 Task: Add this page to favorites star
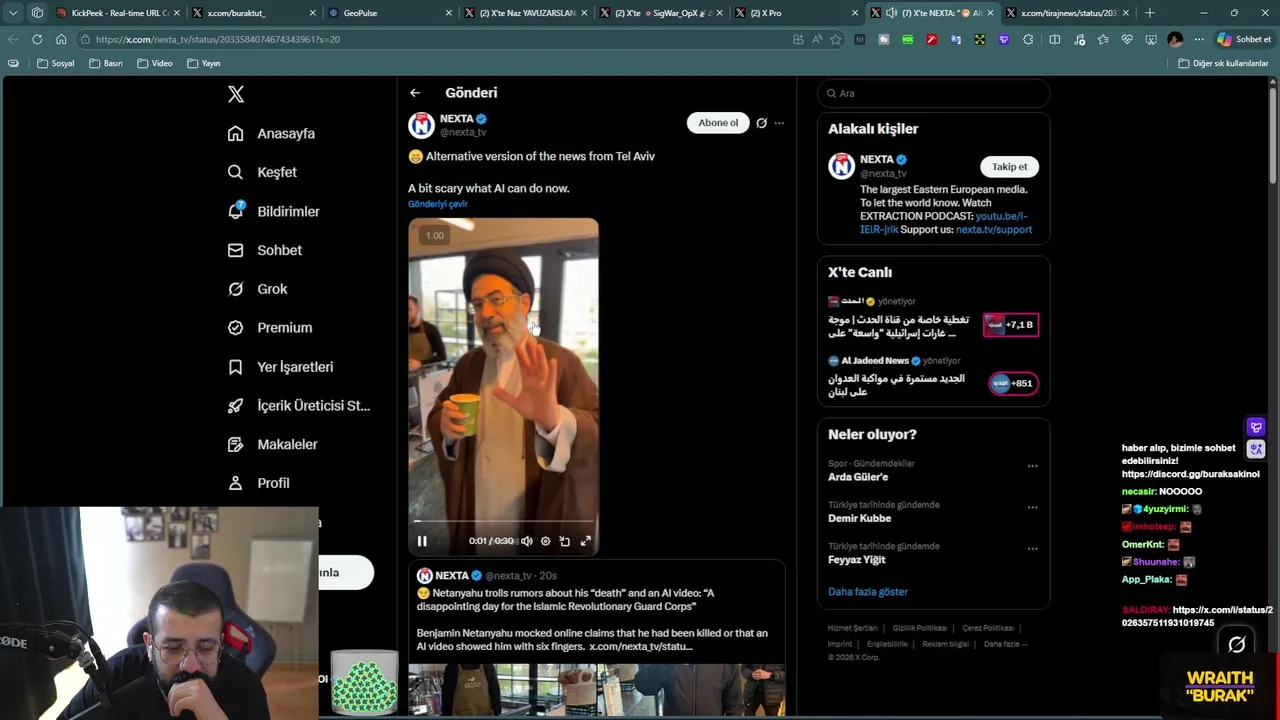click(x=836, y=39)
